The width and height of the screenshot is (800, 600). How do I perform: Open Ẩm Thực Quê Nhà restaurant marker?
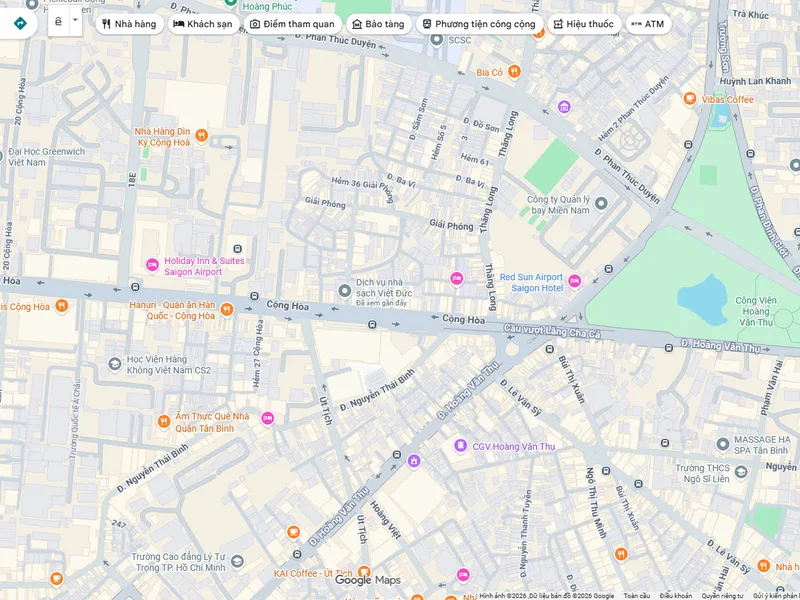click(x=164, y=421)
